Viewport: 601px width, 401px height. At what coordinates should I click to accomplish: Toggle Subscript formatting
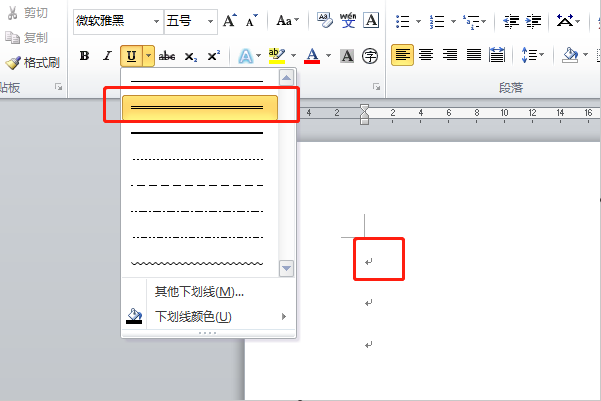pos(190,56)
